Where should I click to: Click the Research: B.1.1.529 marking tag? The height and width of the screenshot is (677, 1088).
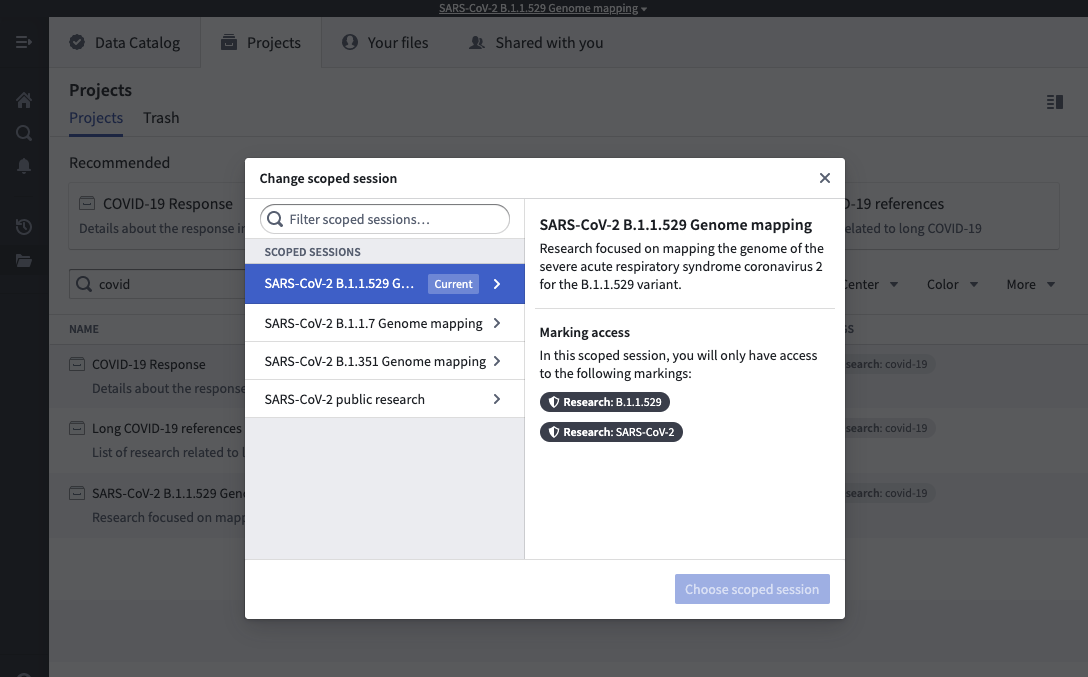[x=605, y=402]
